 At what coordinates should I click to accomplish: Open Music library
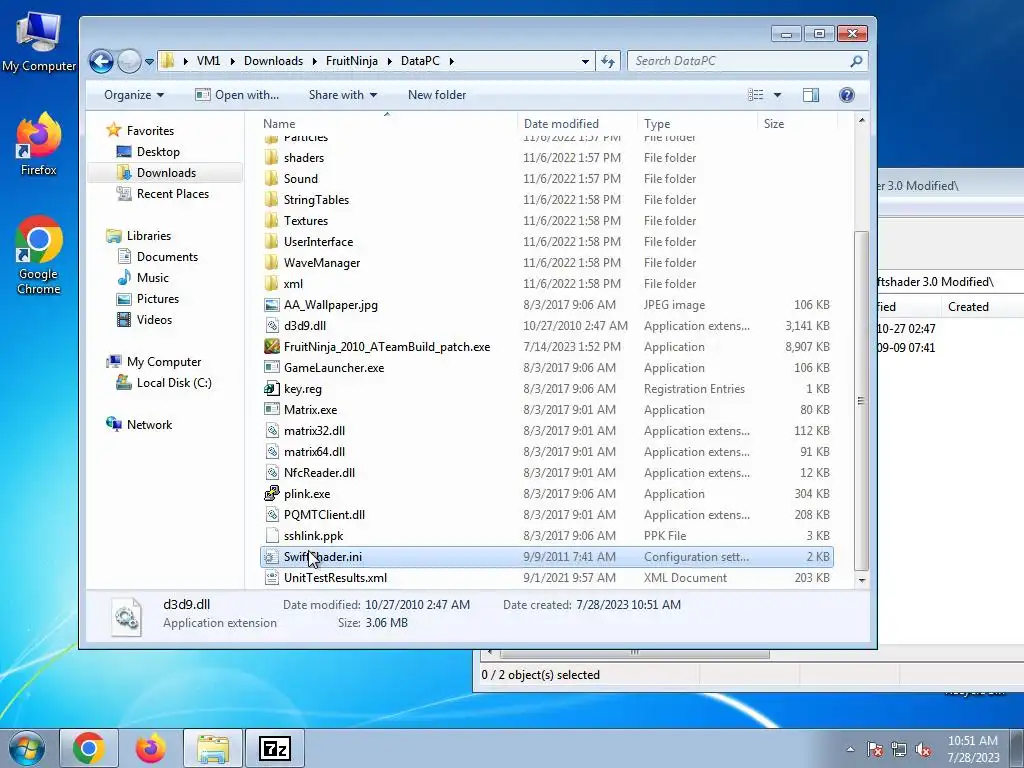coord(152,278)
